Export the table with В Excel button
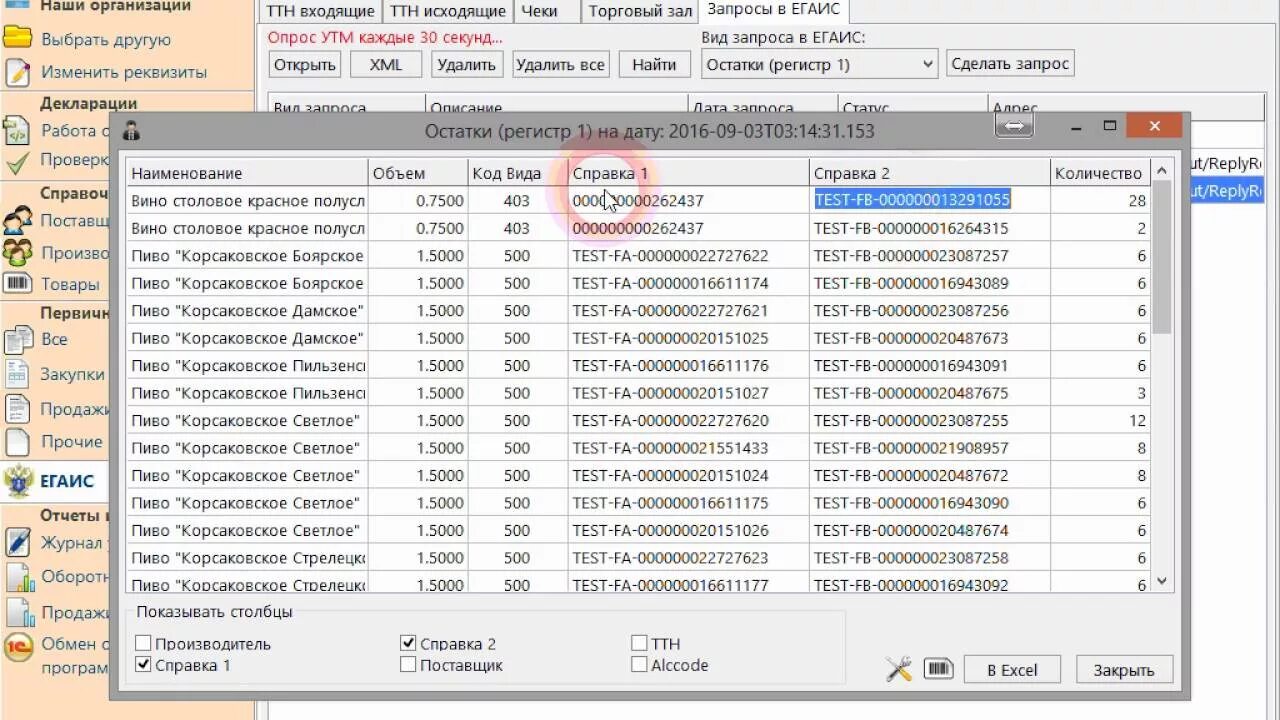 pos(1012,670)
